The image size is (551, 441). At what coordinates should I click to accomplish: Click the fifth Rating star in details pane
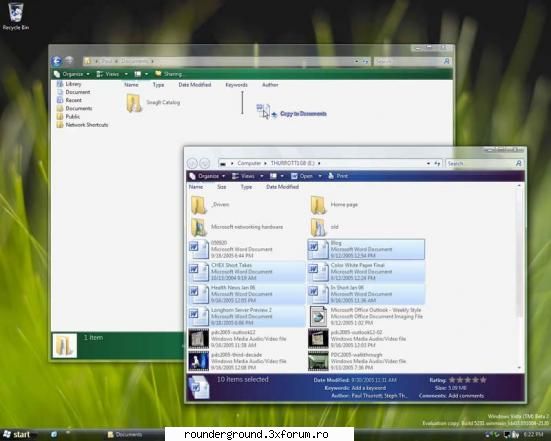(484, 380)
